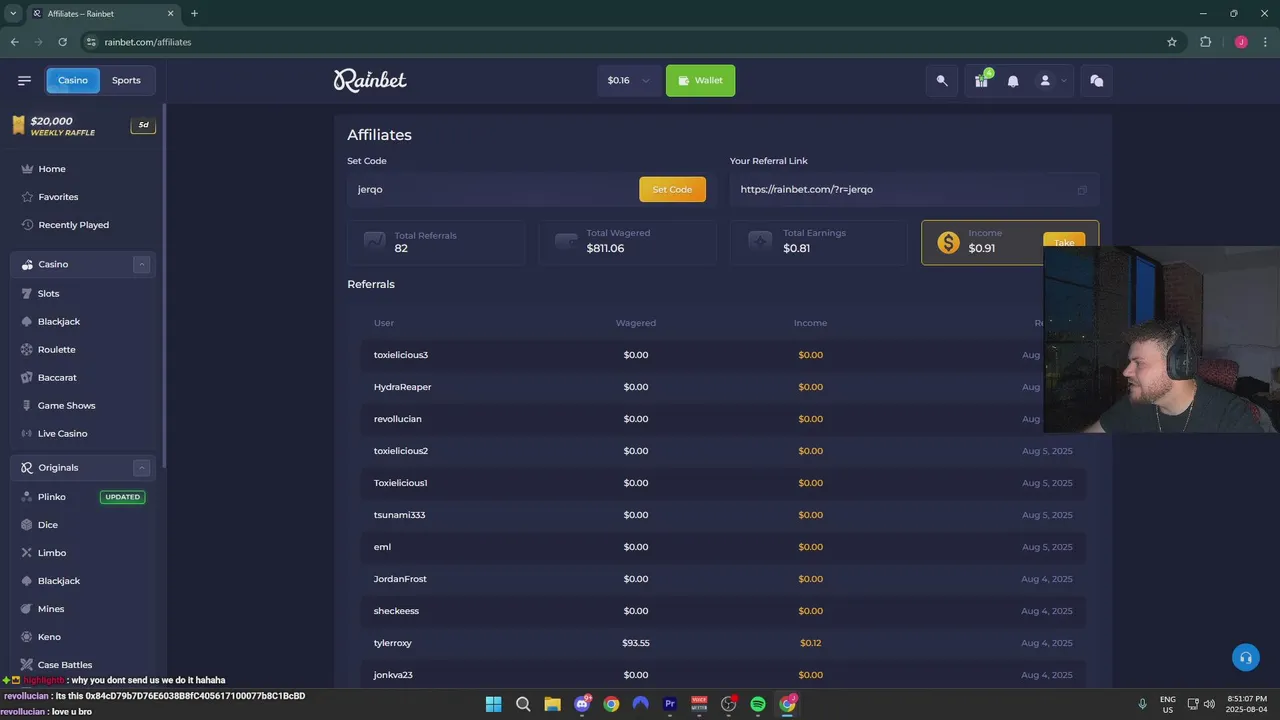Click the address bar URL
The height and width of the screenshot is (720, 1280).
tap(148, 42)
